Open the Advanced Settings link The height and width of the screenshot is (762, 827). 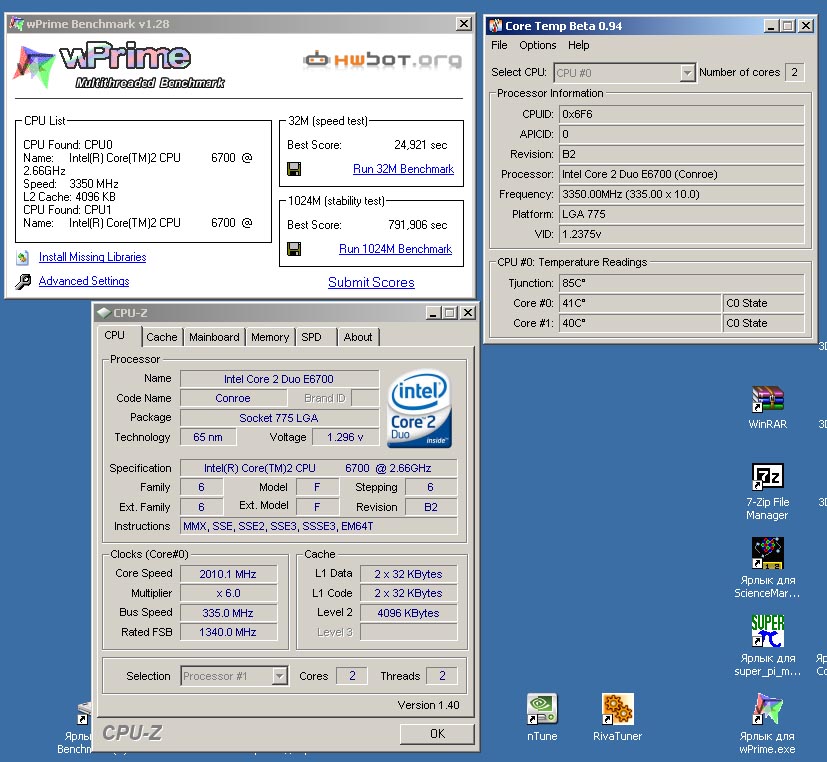click(84, 281)
